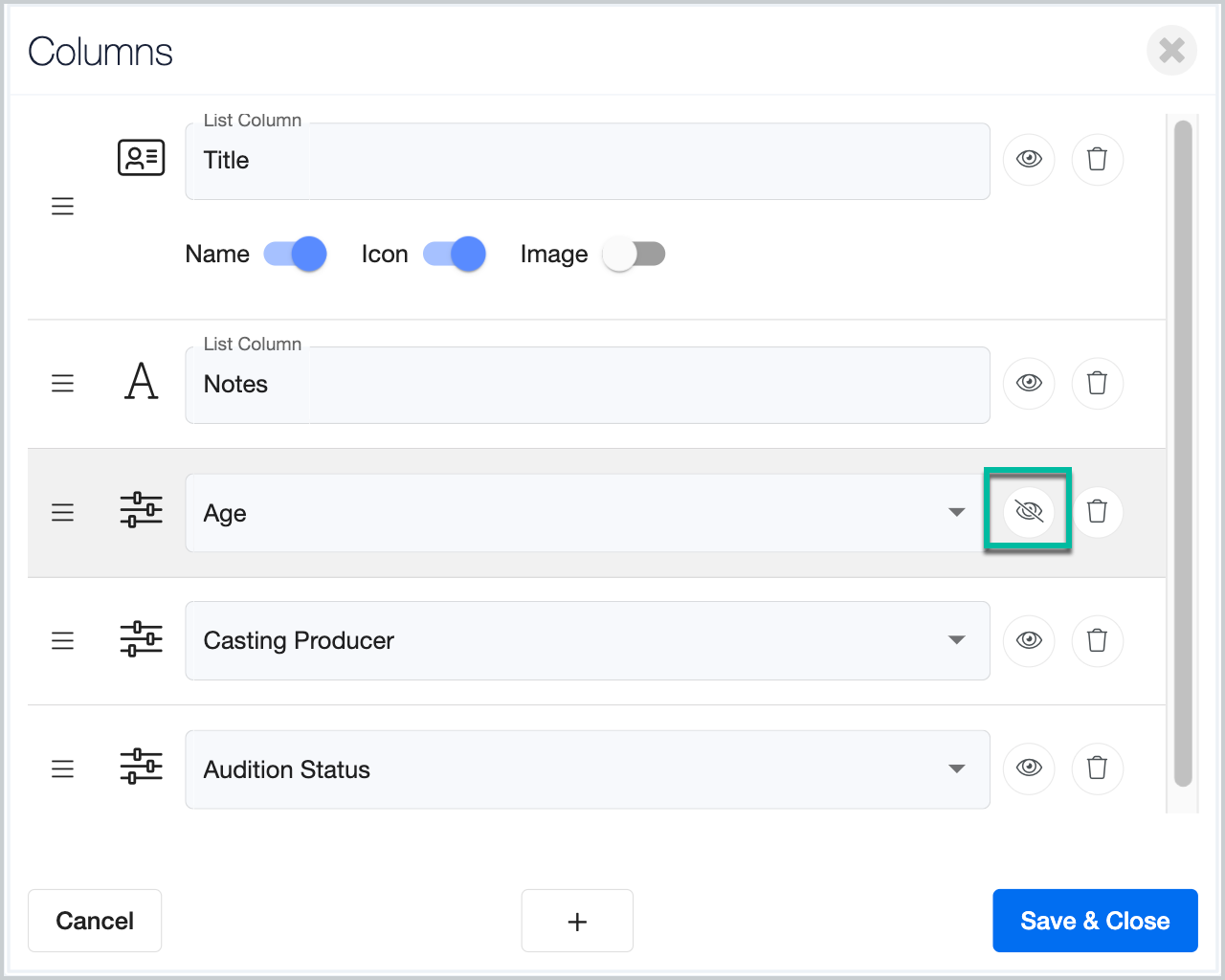The height and width of the screenshot is (980, 1225).
Task: Delete the Title column with trash icon
Action: (1097, 159)
